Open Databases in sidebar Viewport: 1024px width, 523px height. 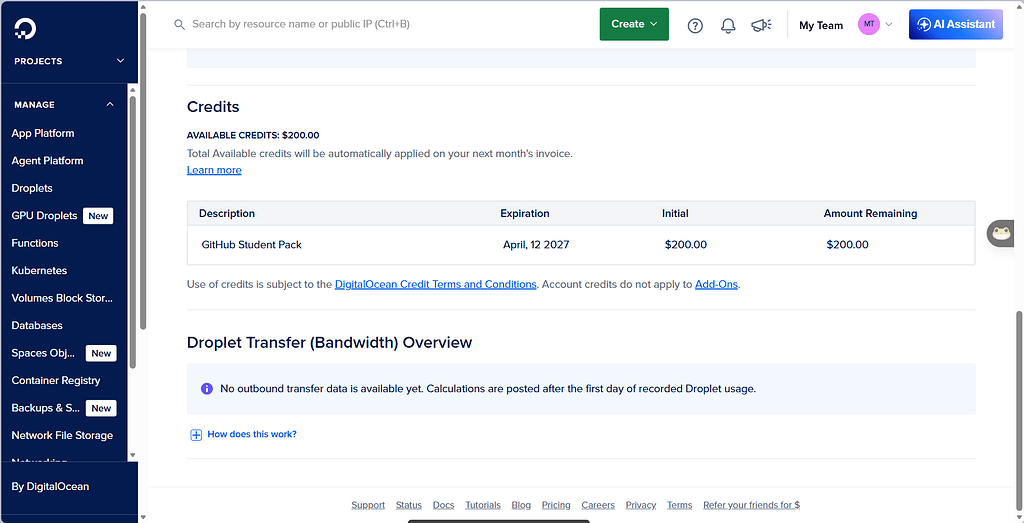[37, 325]
